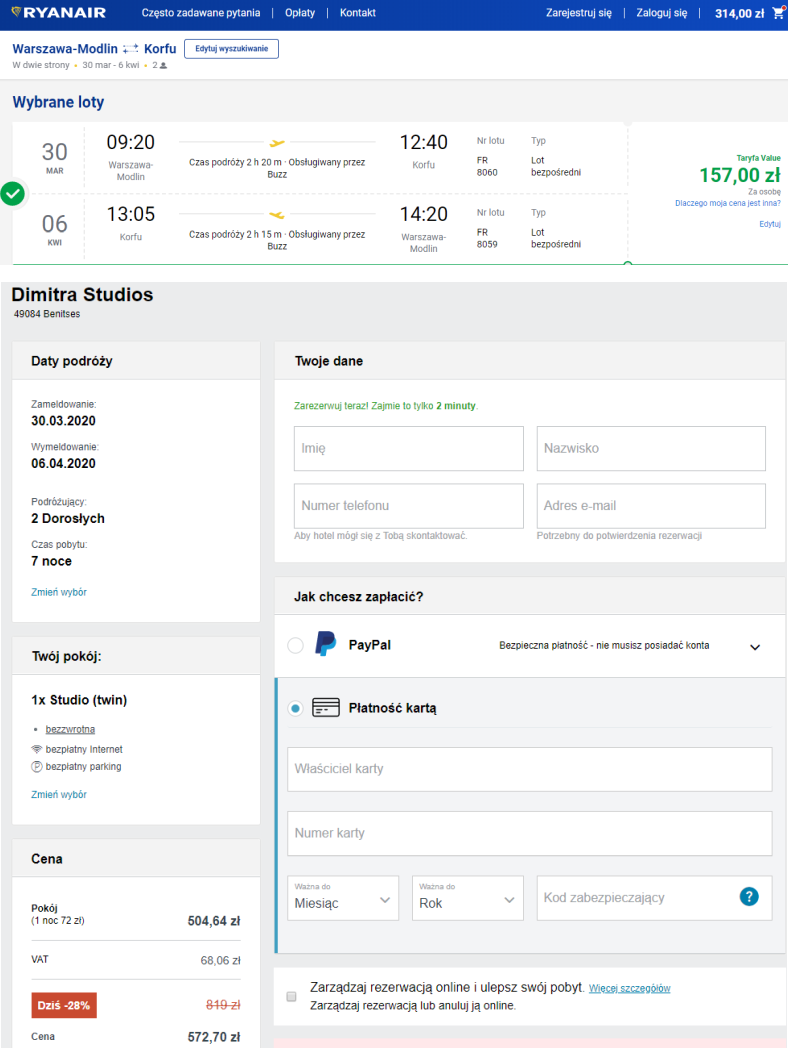Click Zmień wybór under Twój pokój
Viewport: 788px width, 1050px height.
pos(59,794)
